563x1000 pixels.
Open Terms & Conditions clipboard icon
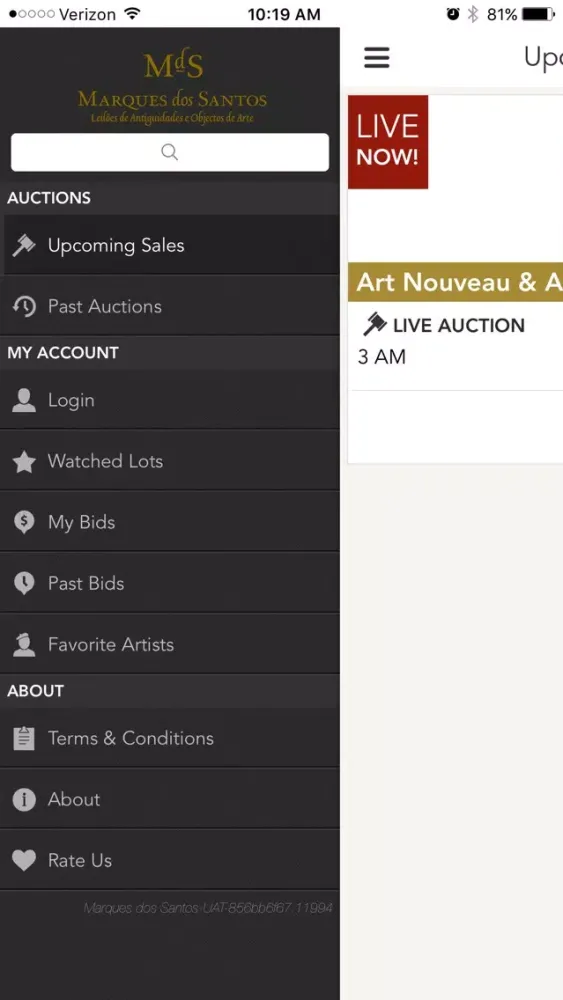tap(24, 739)
